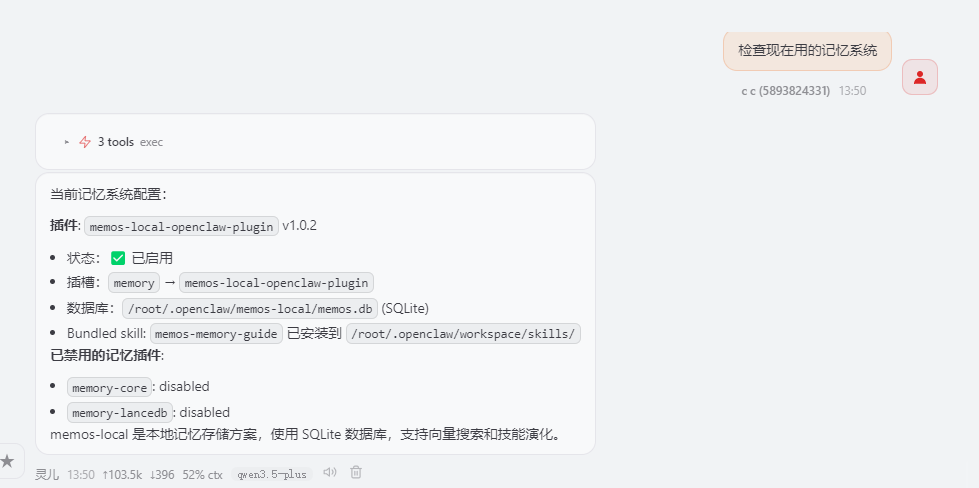Image resolution: width=979 pixels, height=488 pixels.
Task: Play the reply with the speaker icon
Action: [x=330, y=473]
